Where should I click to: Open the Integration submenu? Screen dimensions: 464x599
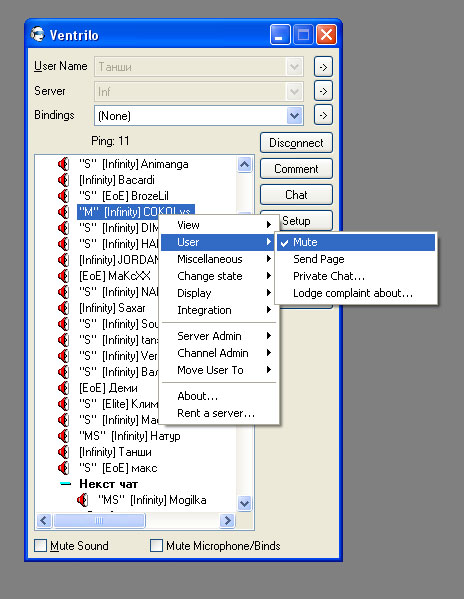click(x=219, y=310)
